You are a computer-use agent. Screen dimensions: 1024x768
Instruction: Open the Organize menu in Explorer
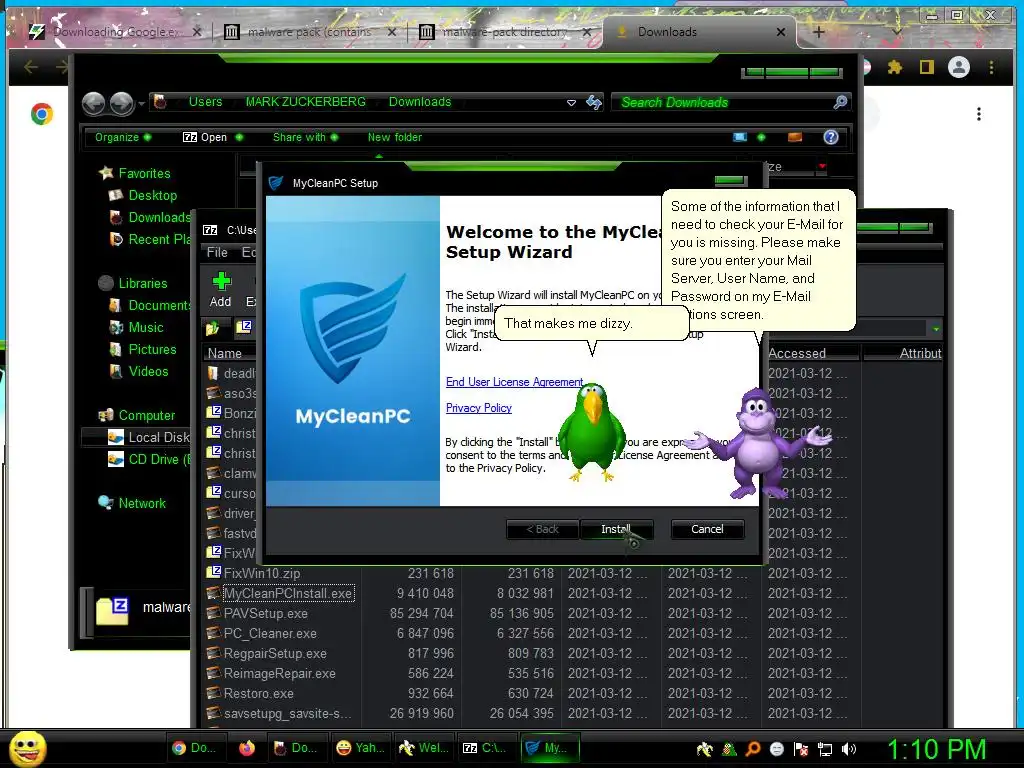pyautogui.click(x=123, y=137)
